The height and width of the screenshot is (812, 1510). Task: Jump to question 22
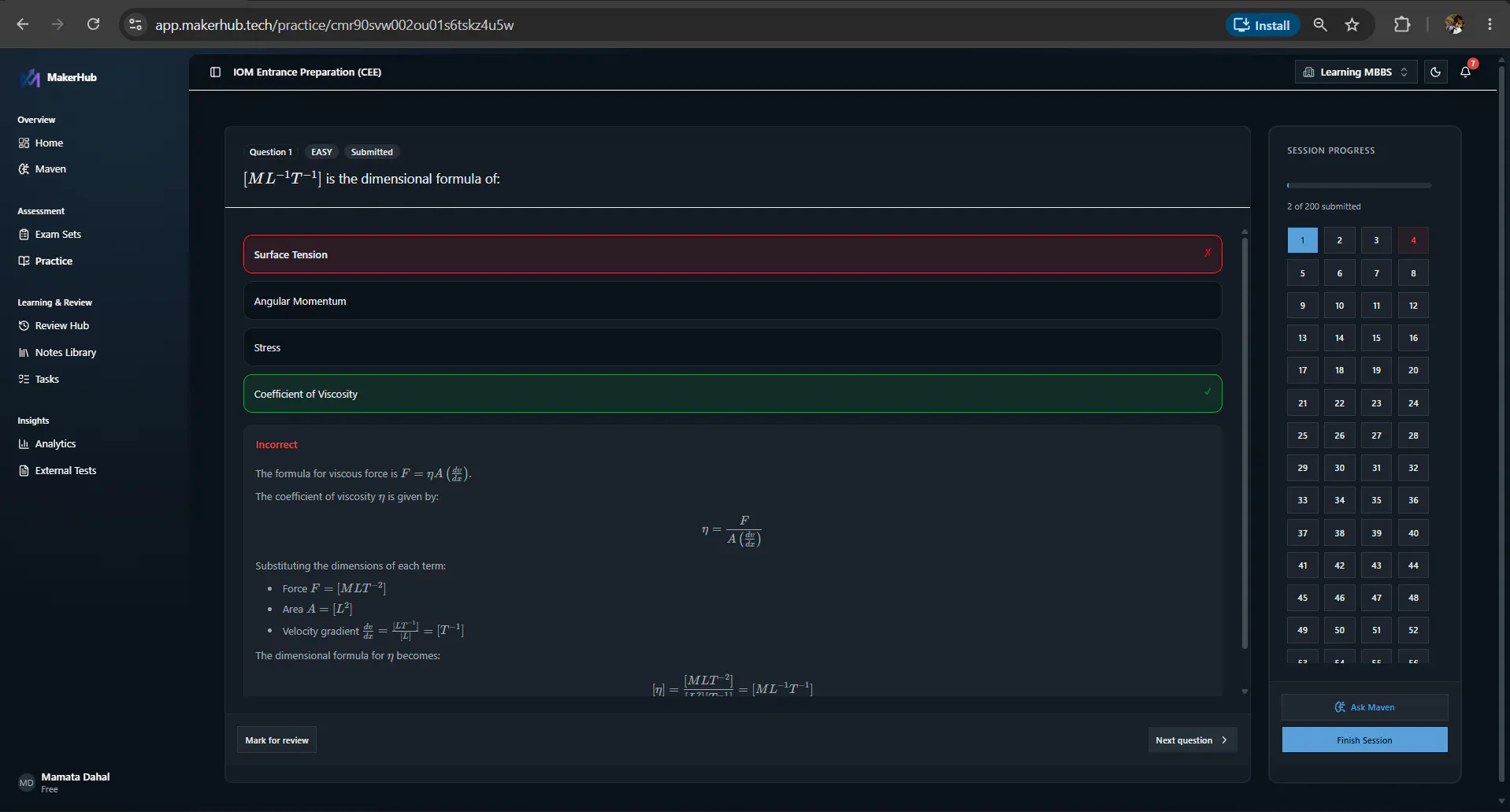[x=1339, y=403]
